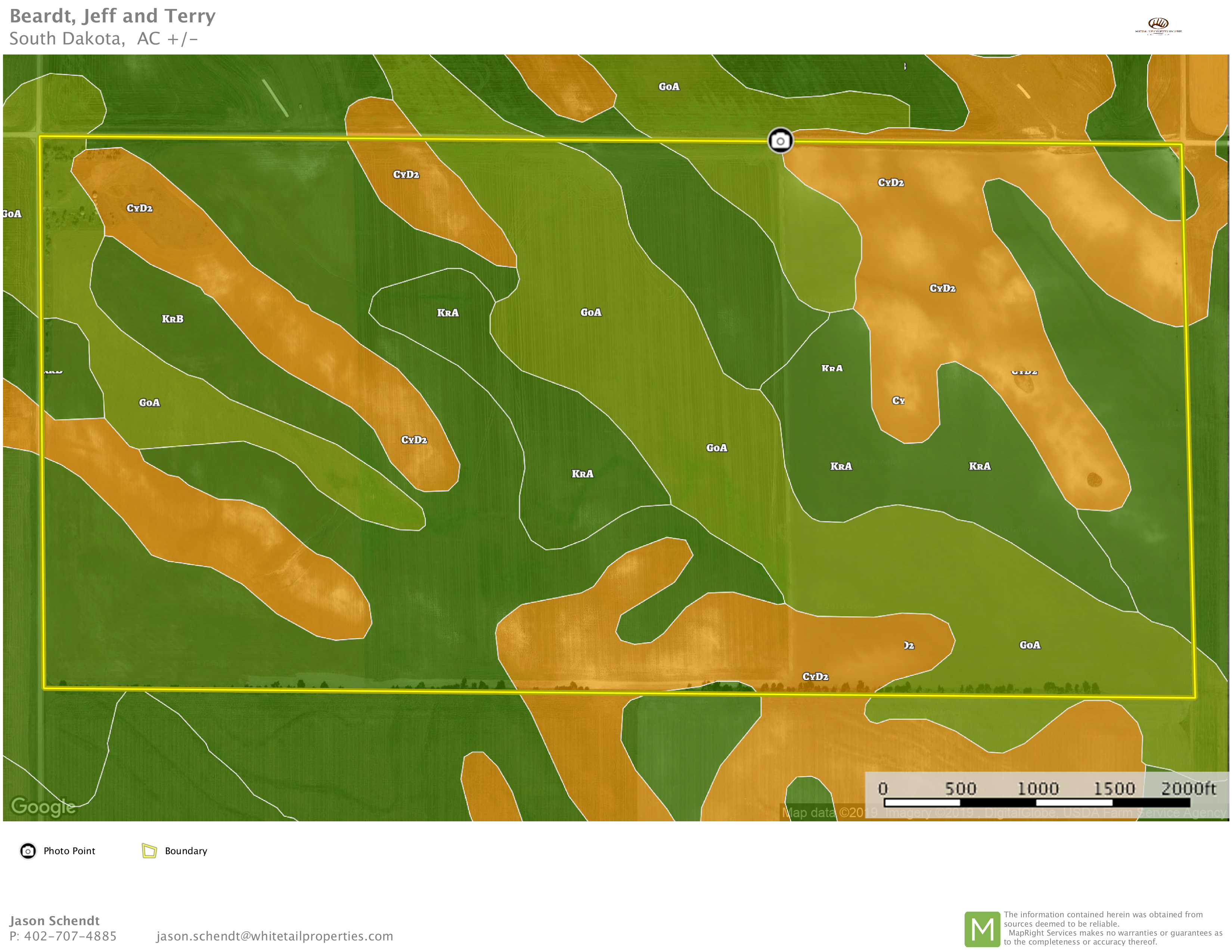Viewport: 1232px width, 952px height.
Task: Select the GoA label north of the boundary line
Action: pos(669,86)
